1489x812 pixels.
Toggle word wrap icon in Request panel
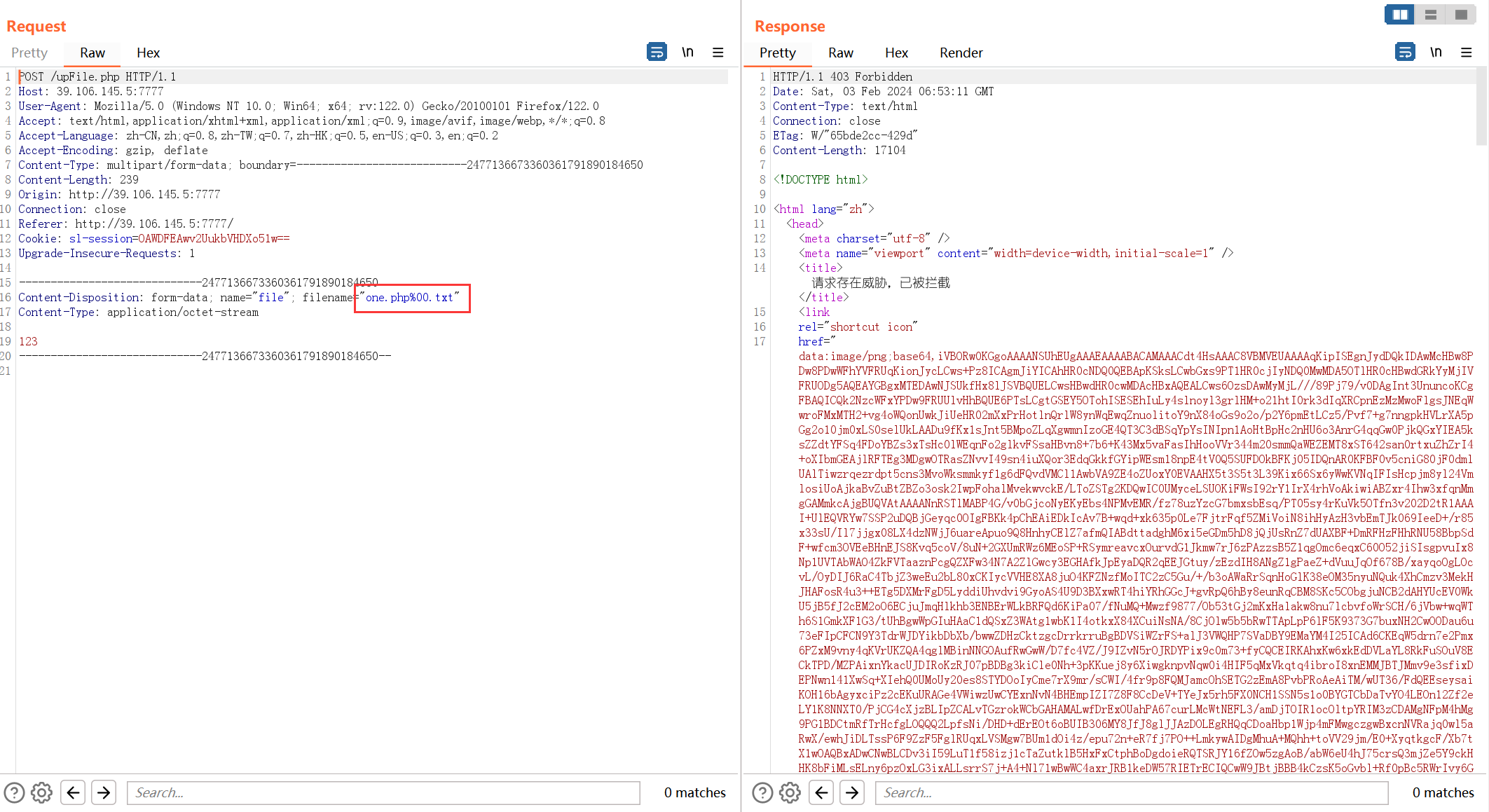657,52
